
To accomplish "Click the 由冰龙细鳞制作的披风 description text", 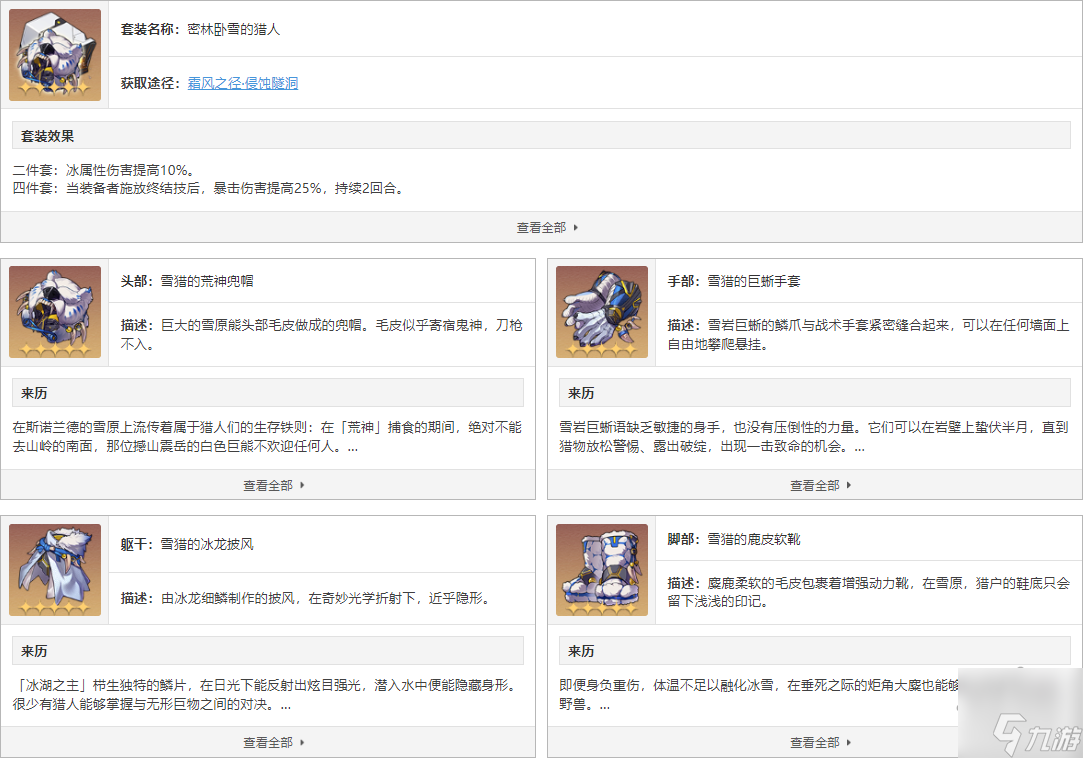I will (307, 598).
